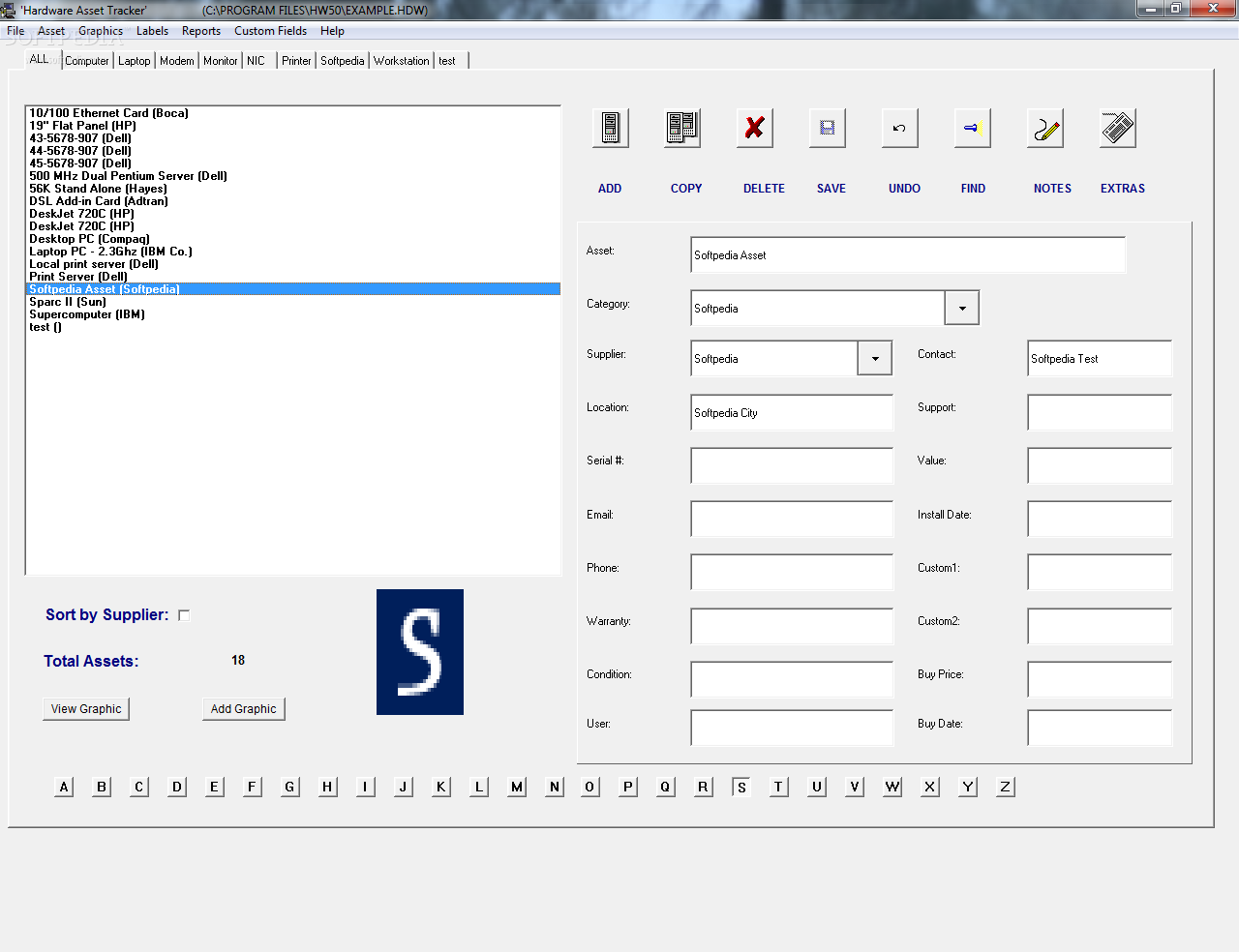Click into the Contact field

pyautogui.click(x=1100, y=358)
